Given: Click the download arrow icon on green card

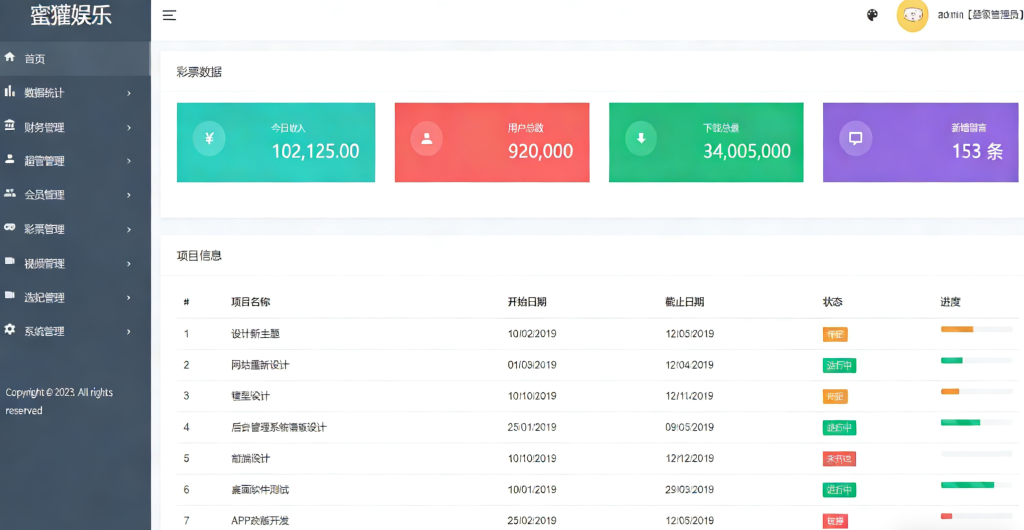Looking at the screenshot, I should pos(641,138).
